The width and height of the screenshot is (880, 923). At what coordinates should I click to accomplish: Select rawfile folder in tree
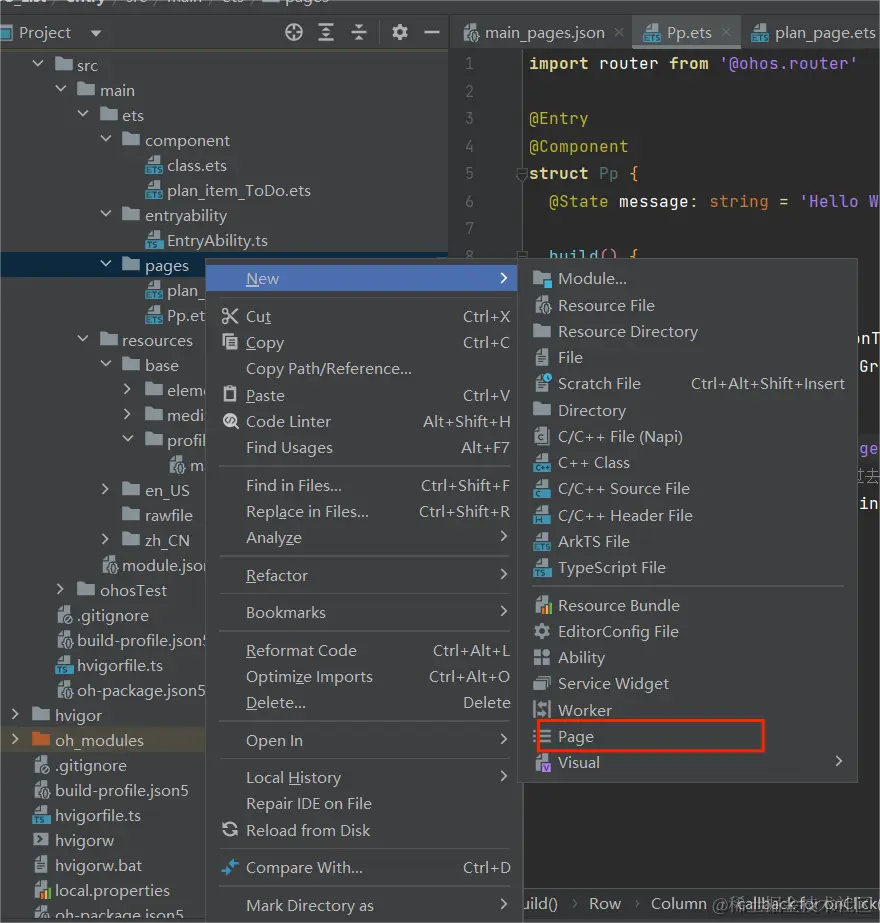click(168, 515)
